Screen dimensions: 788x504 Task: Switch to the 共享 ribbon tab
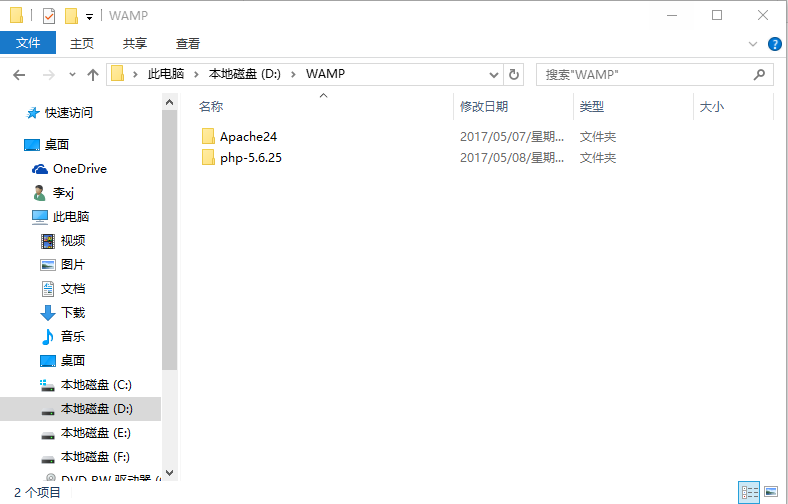pyautogui.click(x=135, y=44)
